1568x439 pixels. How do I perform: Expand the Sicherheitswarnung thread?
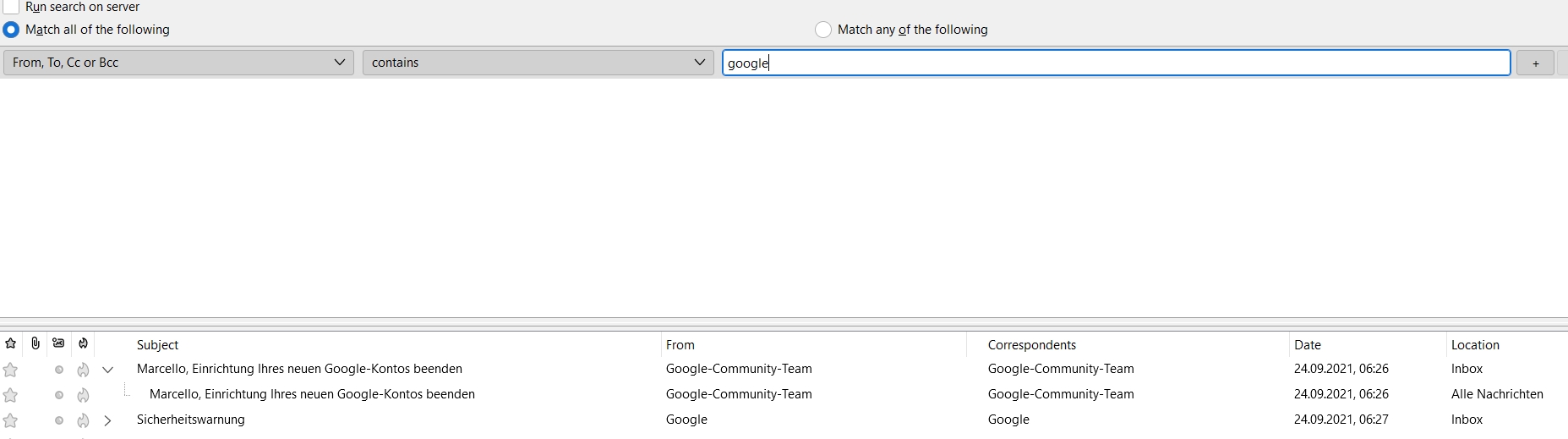point(107,420)
